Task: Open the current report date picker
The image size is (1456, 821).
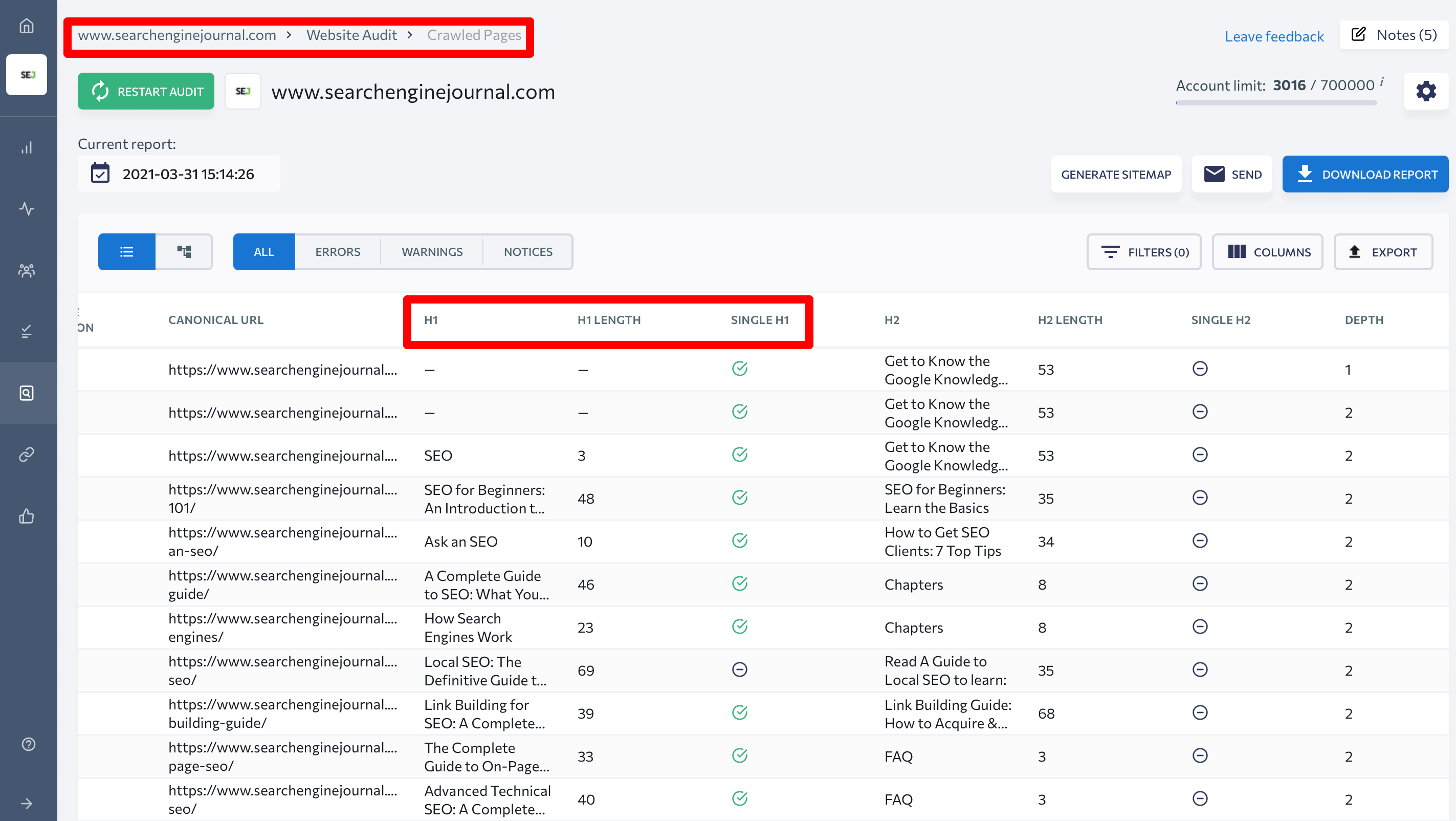Action: tap(179, 174)
